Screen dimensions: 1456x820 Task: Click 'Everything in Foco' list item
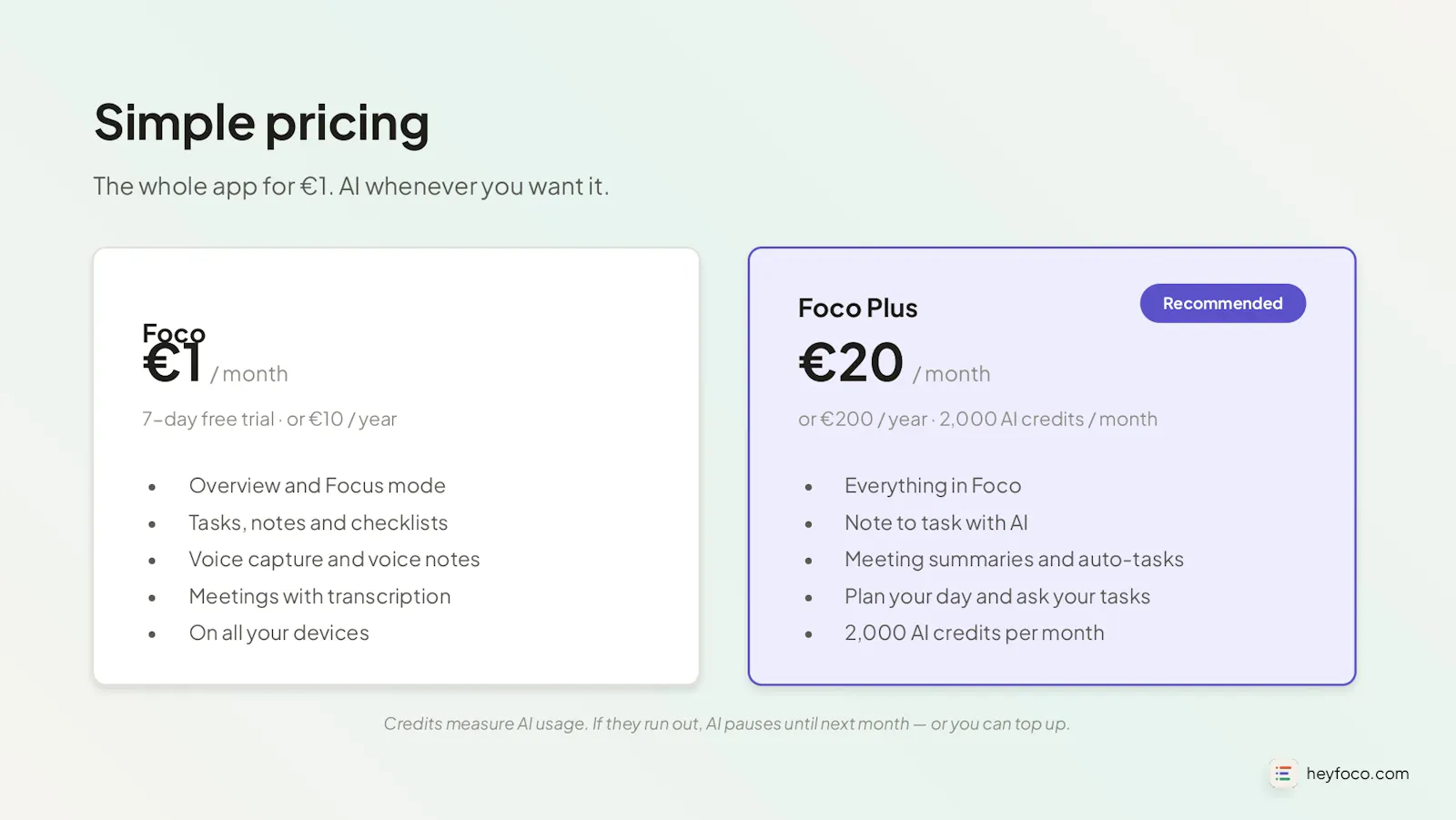(933, 486)
